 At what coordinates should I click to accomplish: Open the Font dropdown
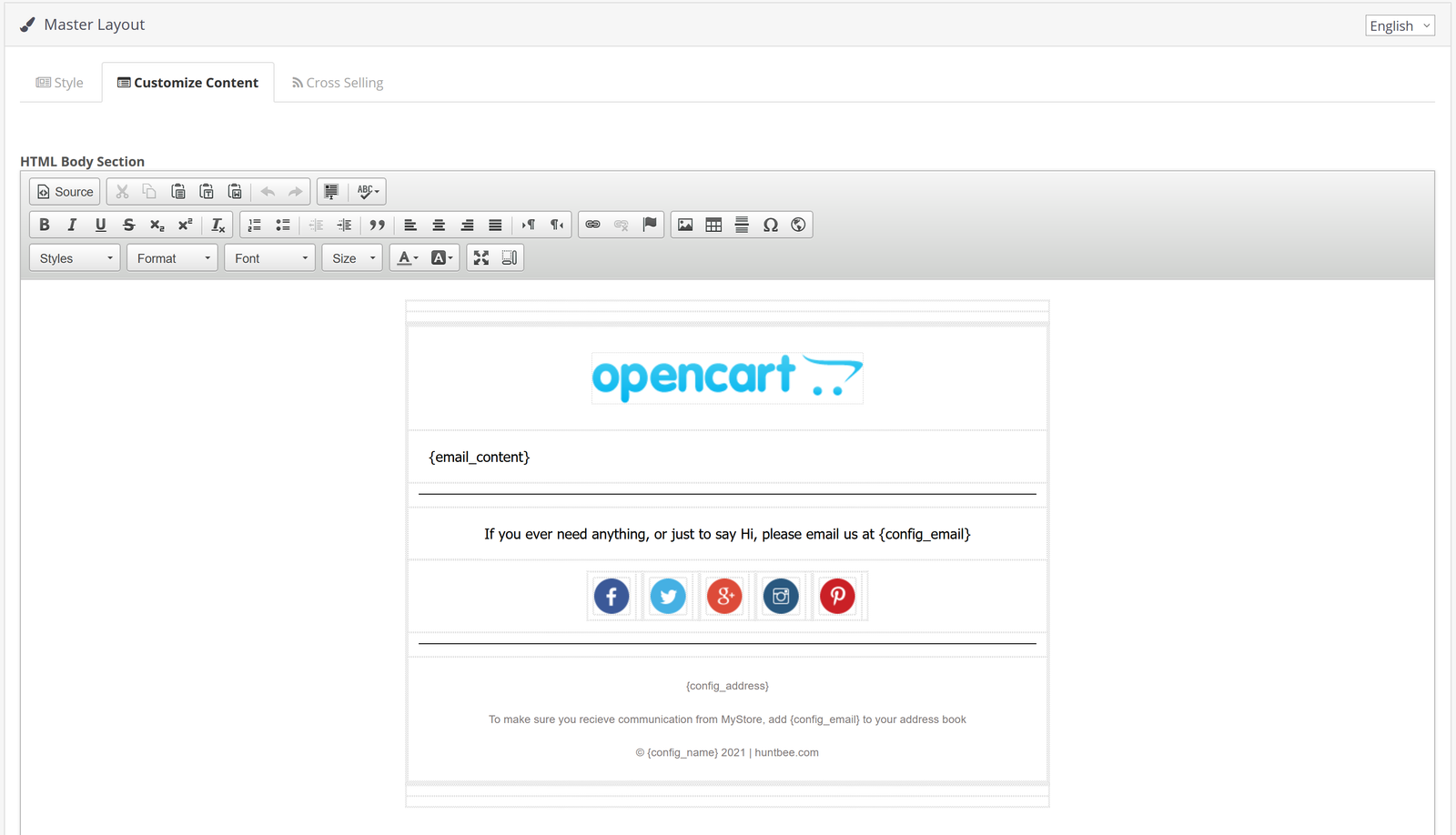coord(269,258)
